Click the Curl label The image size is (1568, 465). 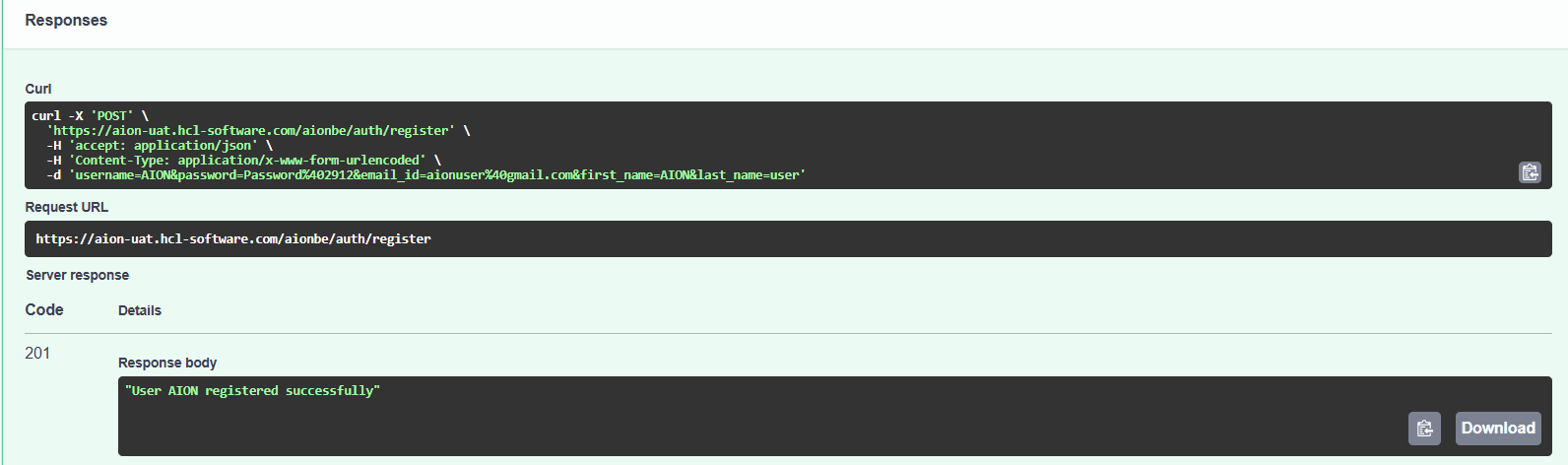point(38,89)
